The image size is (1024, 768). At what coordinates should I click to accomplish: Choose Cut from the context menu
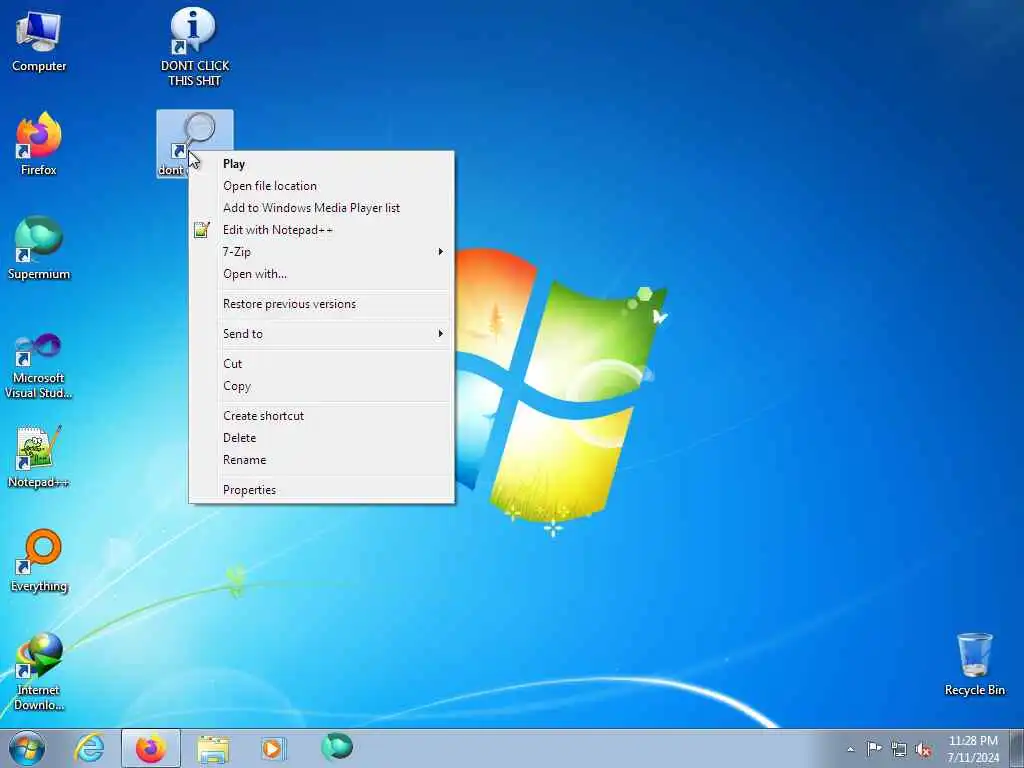tap(321, 364)
